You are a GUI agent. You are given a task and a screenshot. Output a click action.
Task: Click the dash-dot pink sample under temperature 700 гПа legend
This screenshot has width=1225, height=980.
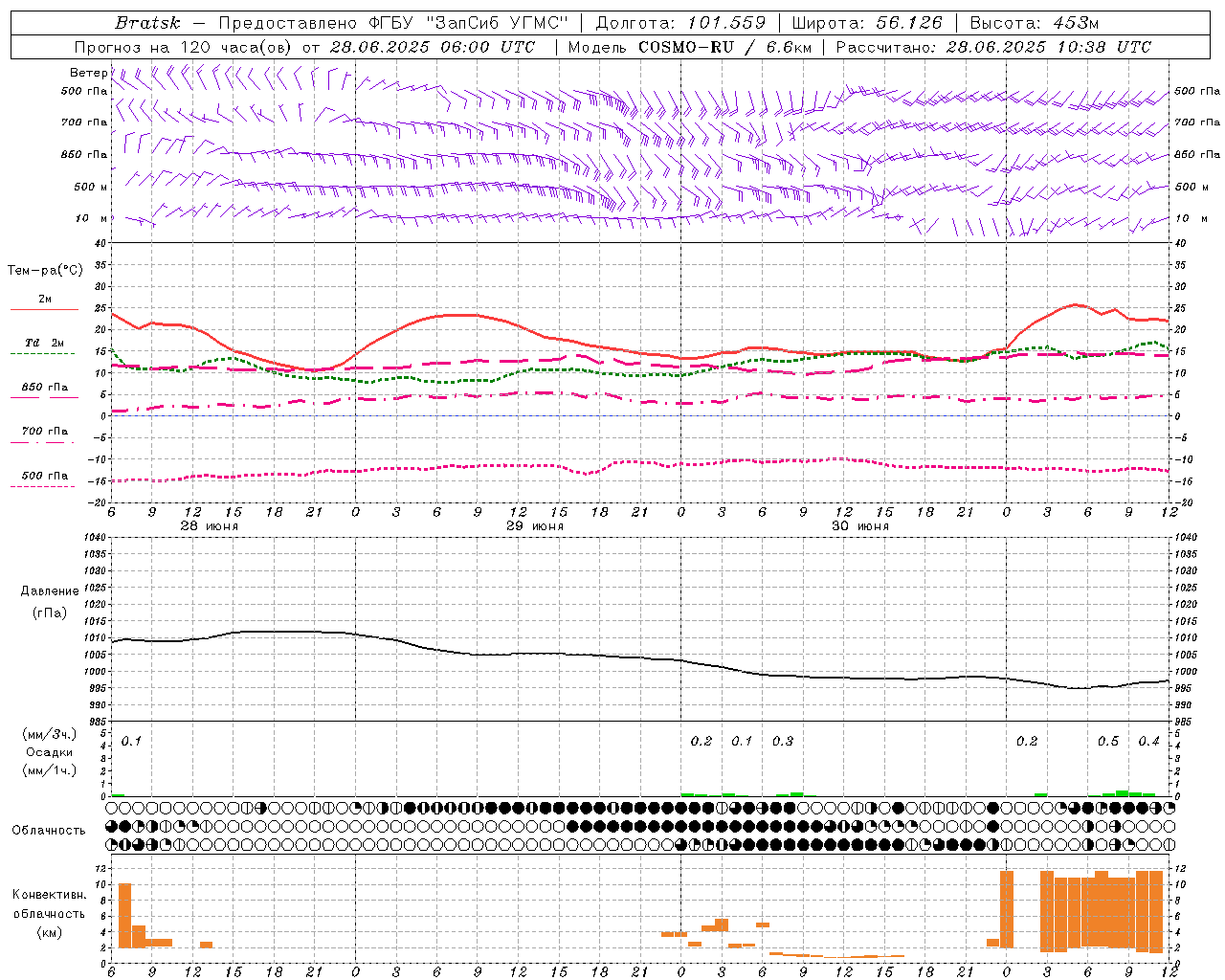click(43, 442)
